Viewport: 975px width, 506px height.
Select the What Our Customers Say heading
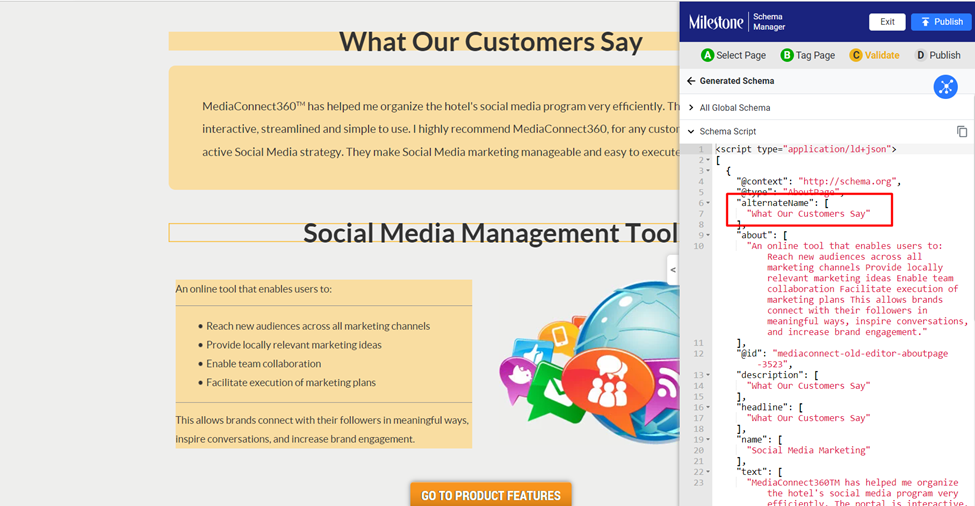point(491,42)
